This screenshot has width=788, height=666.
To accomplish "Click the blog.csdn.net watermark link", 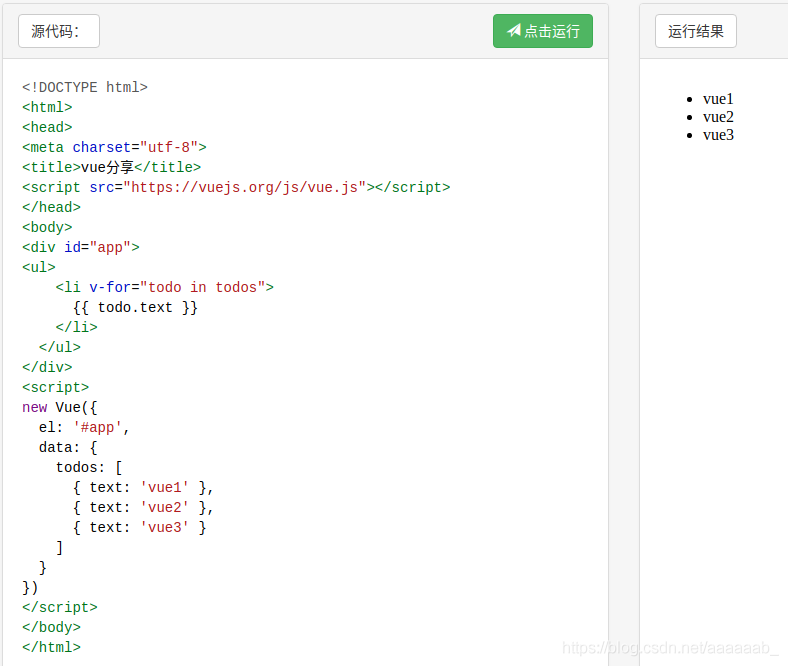I will tap(670, 648).
